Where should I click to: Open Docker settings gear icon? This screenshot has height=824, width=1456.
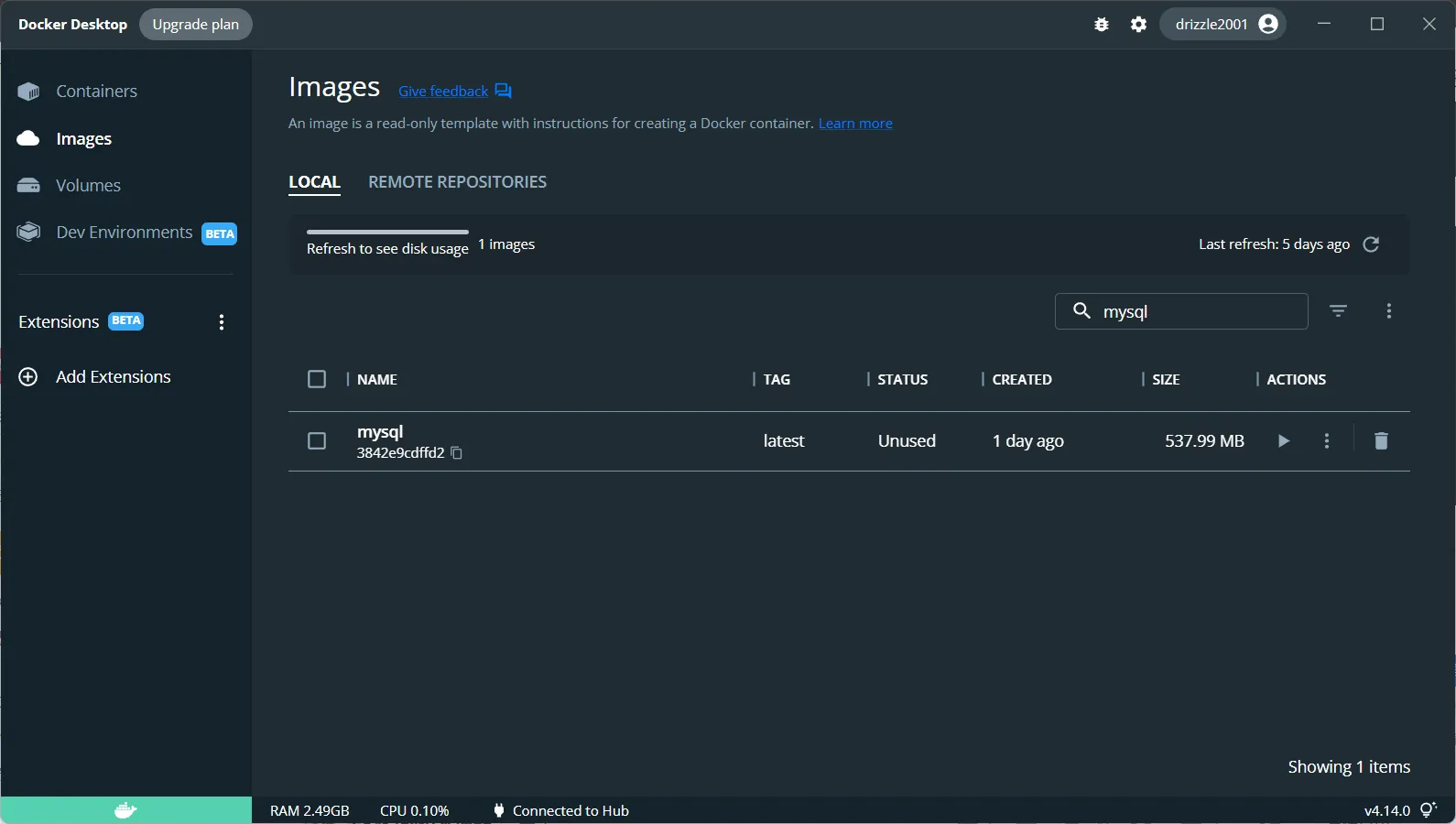[x=1138, y=25]
